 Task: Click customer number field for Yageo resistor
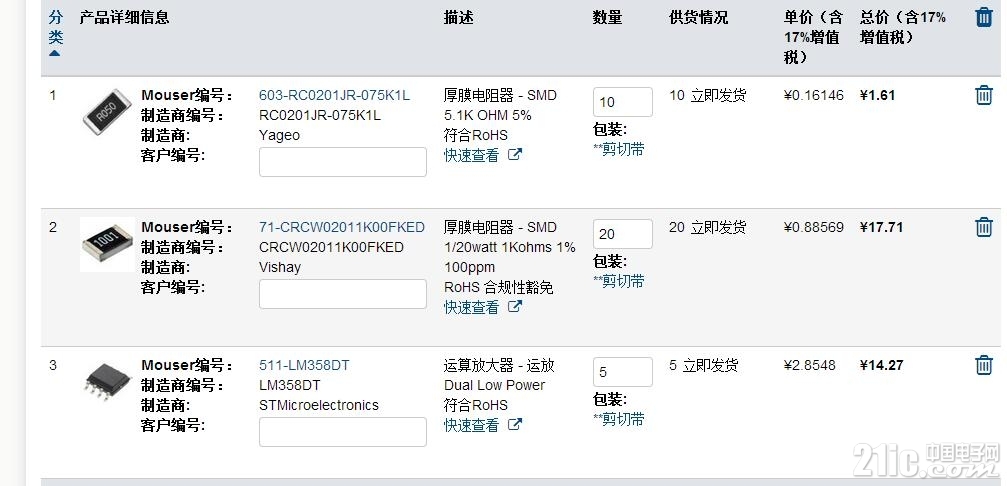point(343,162)
